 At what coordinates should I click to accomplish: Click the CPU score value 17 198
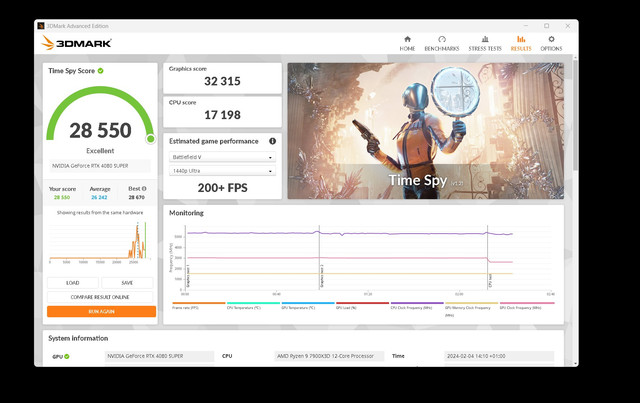coord(222,115)
